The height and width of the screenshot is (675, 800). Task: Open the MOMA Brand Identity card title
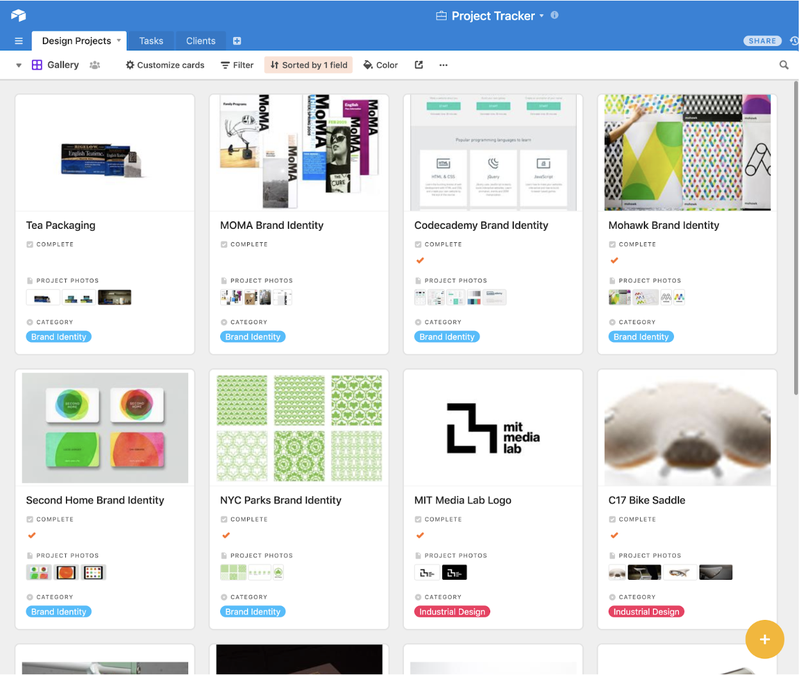pos(271,225)
